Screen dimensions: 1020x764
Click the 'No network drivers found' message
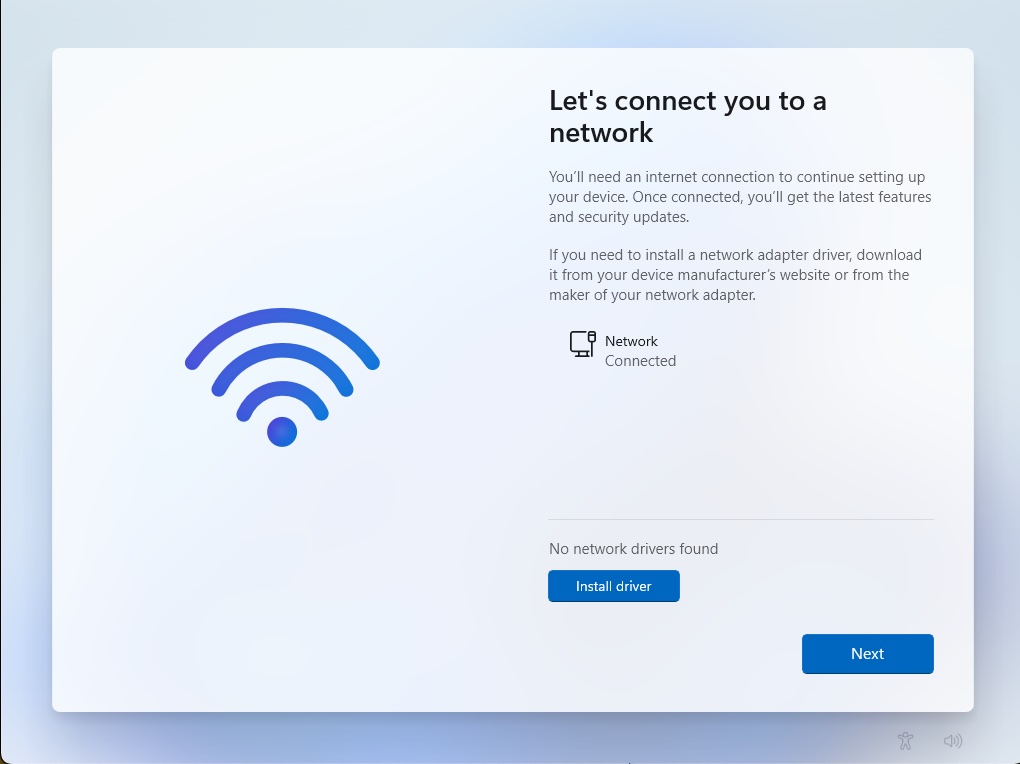click(x=634, y=549)
